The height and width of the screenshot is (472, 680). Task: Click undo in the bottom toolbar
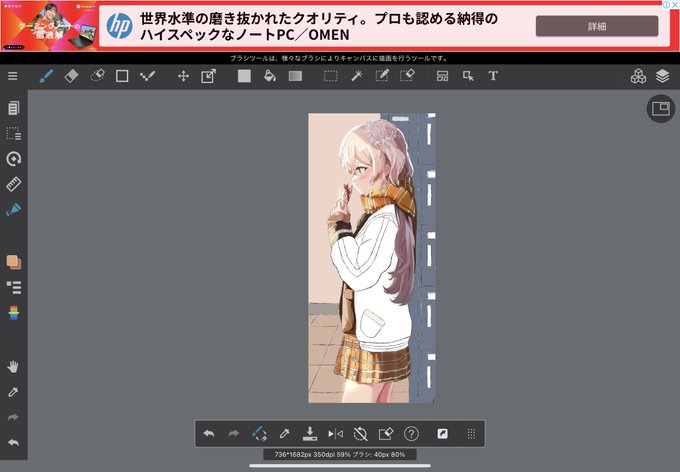point(209,433)
